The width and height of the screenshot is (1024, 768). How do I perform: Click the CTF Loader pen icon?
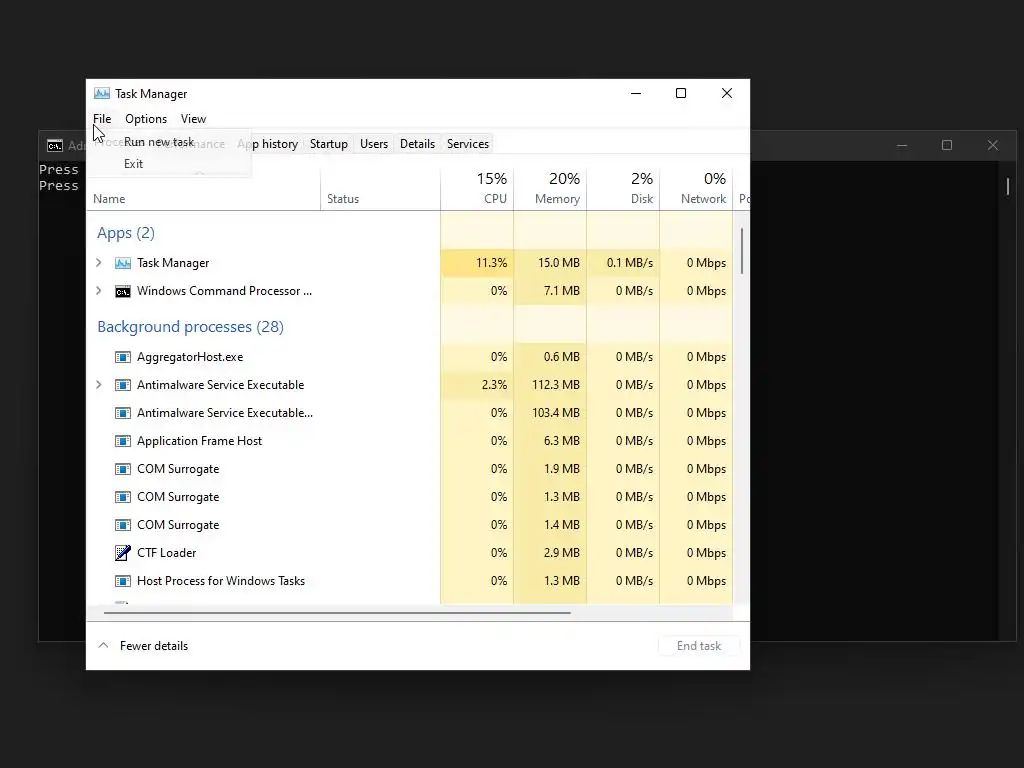pos(123,553)
